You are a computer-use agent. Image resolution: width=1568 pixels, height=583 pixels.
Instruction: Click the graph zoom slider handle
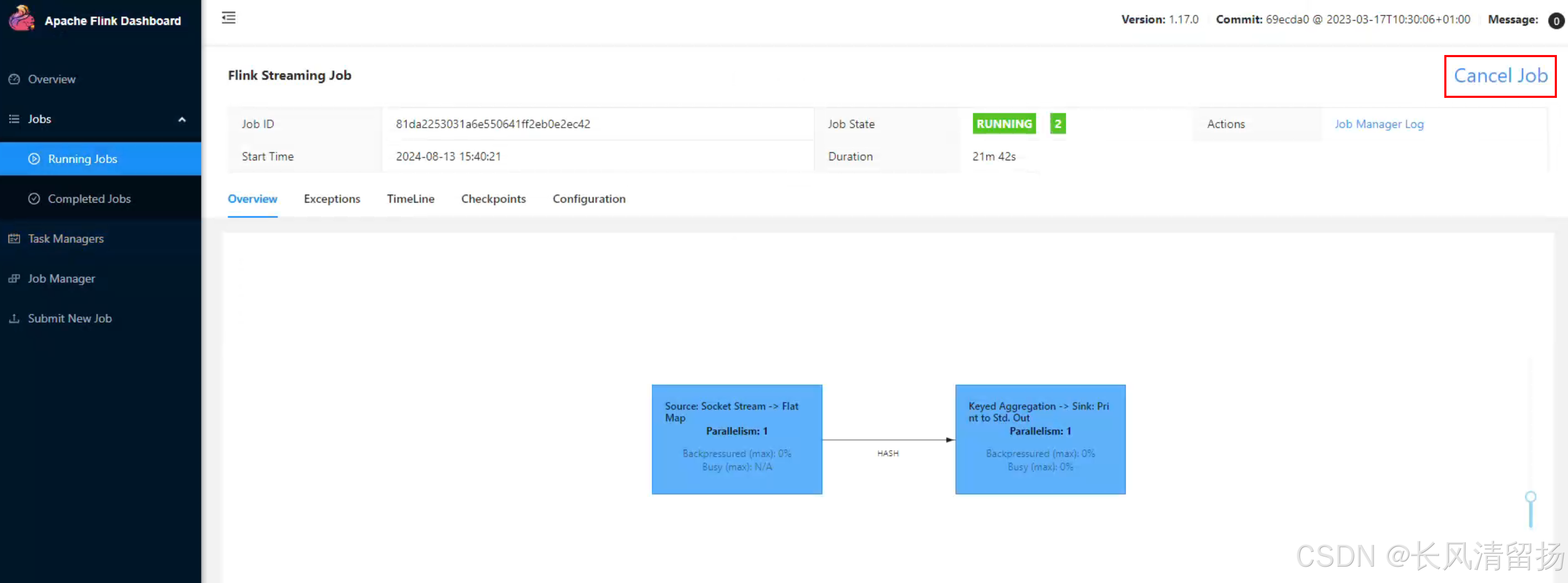click(1531, 497)
